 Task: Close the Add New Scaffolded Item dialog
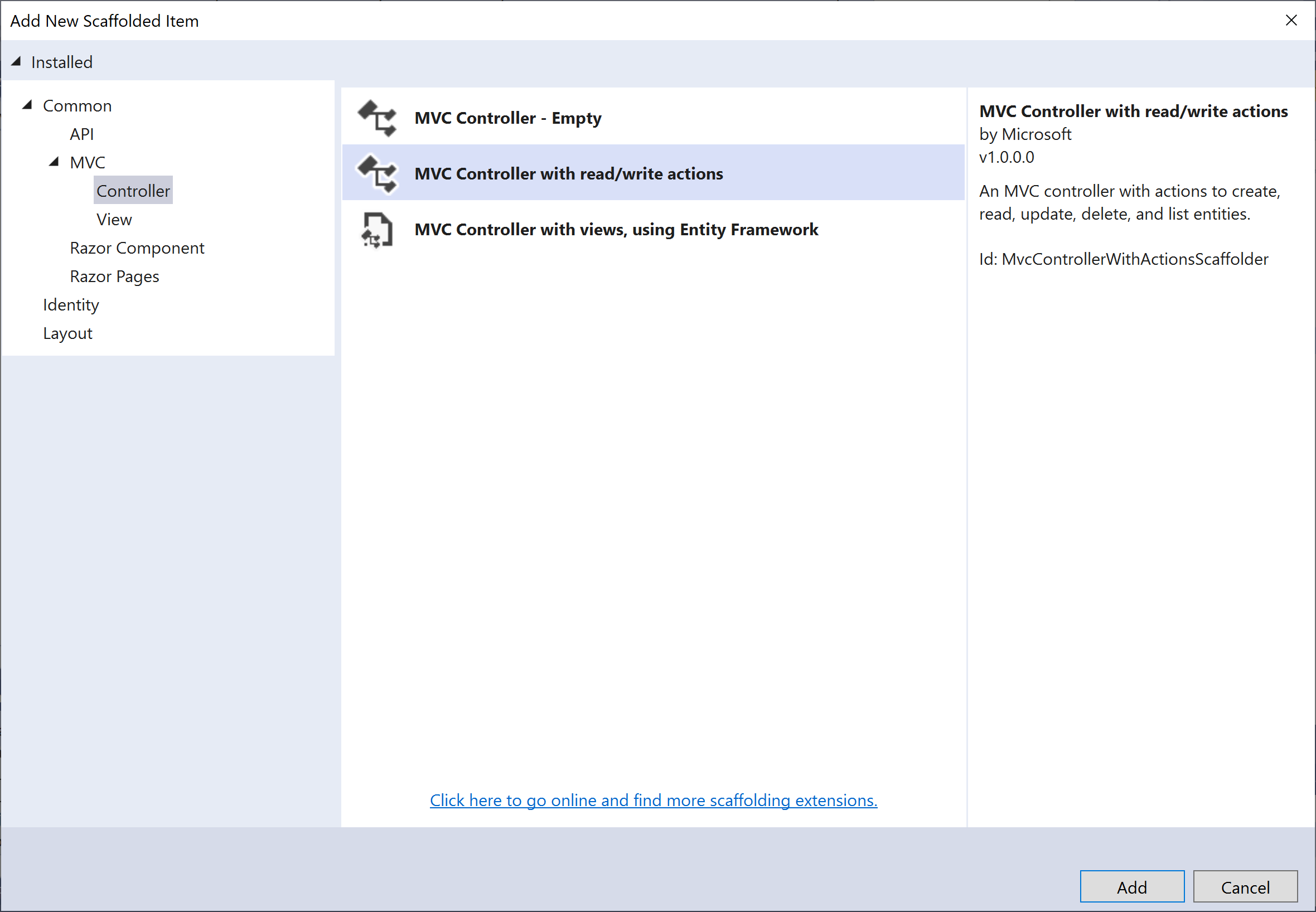click(x=1291, y=21)
